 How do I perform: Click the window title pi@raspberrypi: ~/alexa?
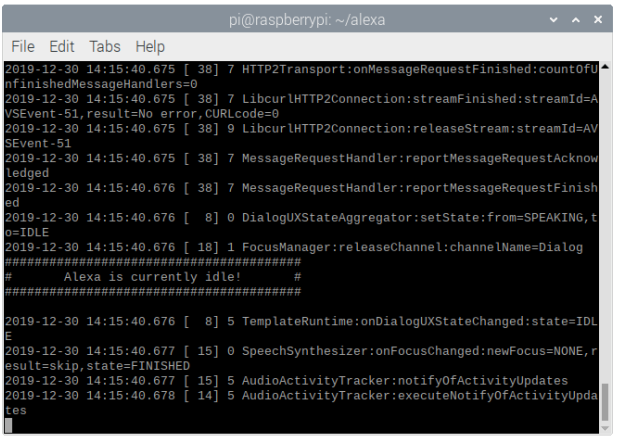click(x=307, y=20)
